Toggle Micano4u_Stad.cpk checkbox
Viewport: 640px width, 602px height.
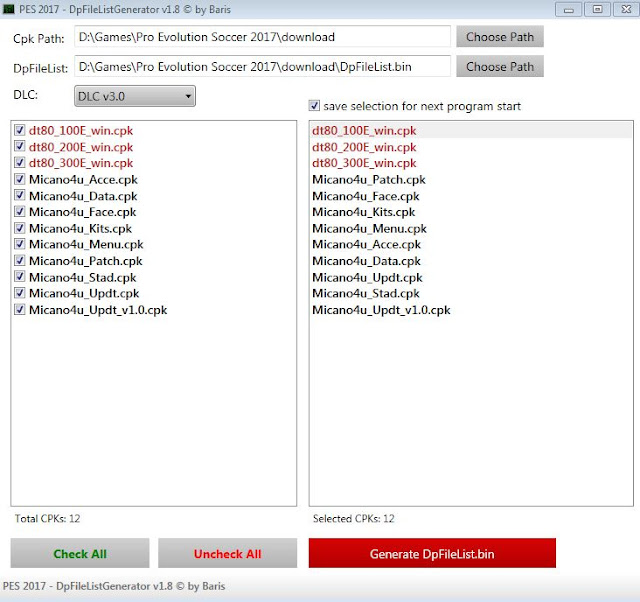[20, 277]
